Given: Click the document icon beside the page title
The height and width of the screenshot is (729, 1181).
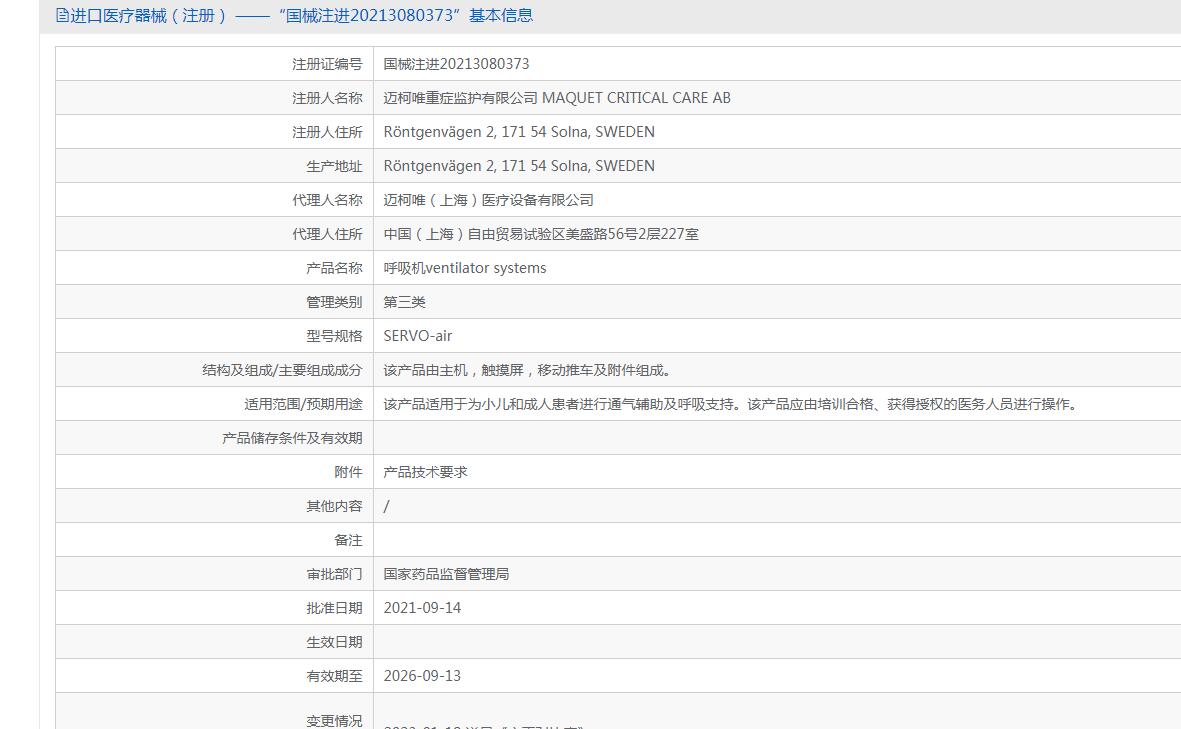Looking at the screenshot, I should click(x=63, y=15).
